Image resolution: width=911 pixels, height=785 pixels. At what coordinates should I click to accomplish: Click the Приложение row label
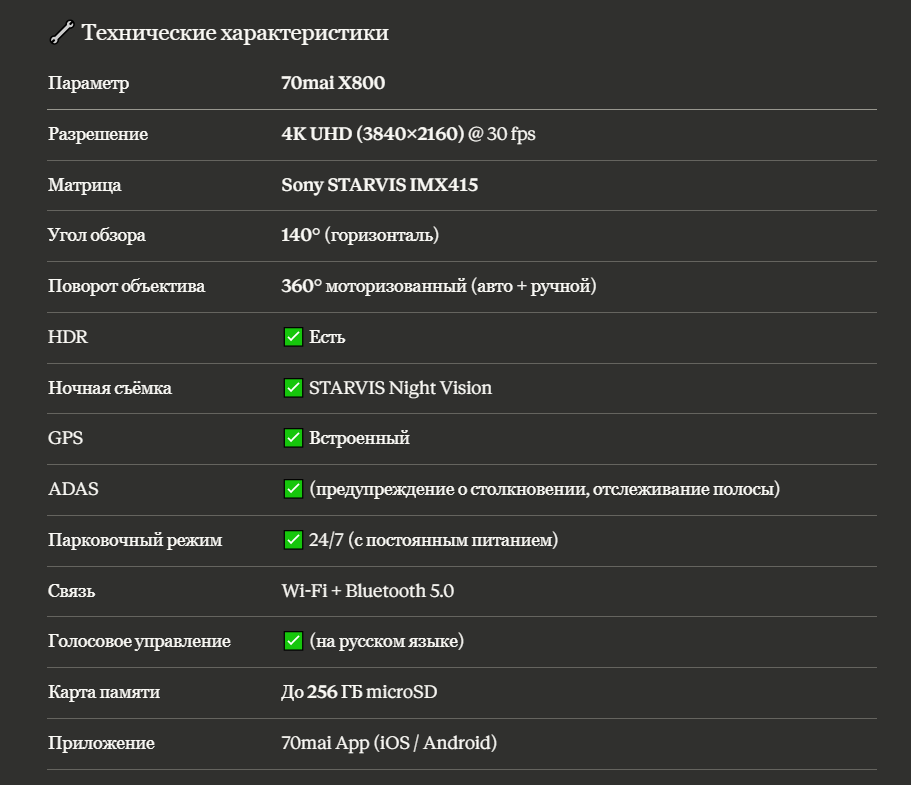pyautogui.click(x=101, y=743)
